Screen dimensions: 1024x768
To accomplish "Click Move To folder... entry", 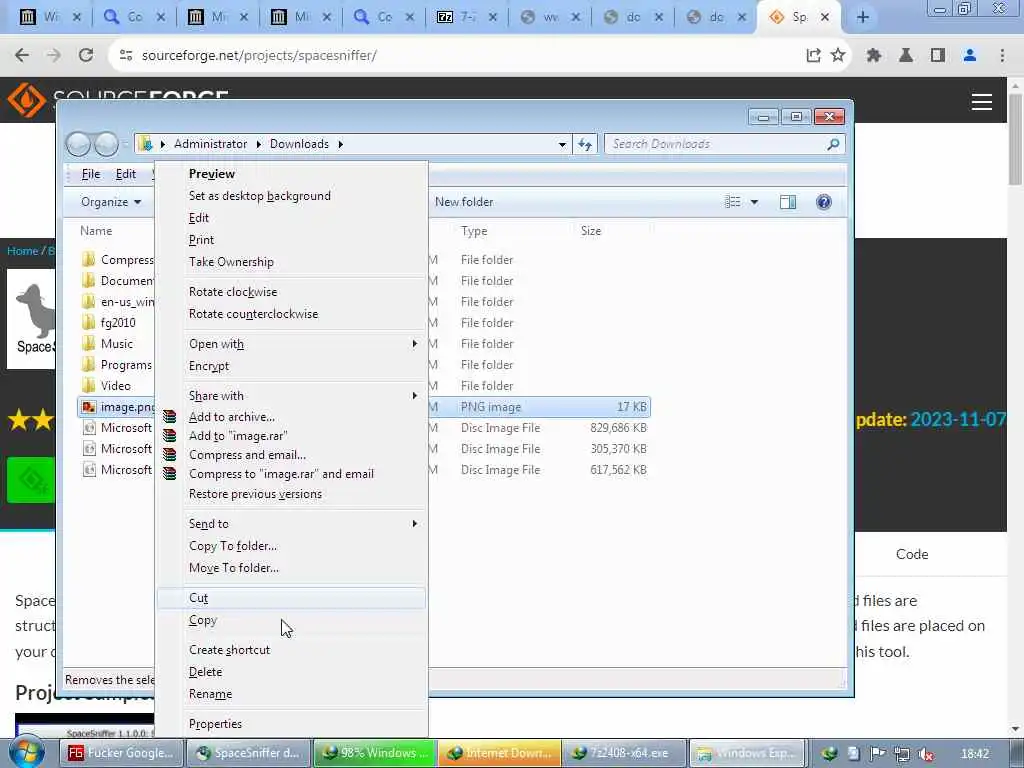I will click(291, 568).
